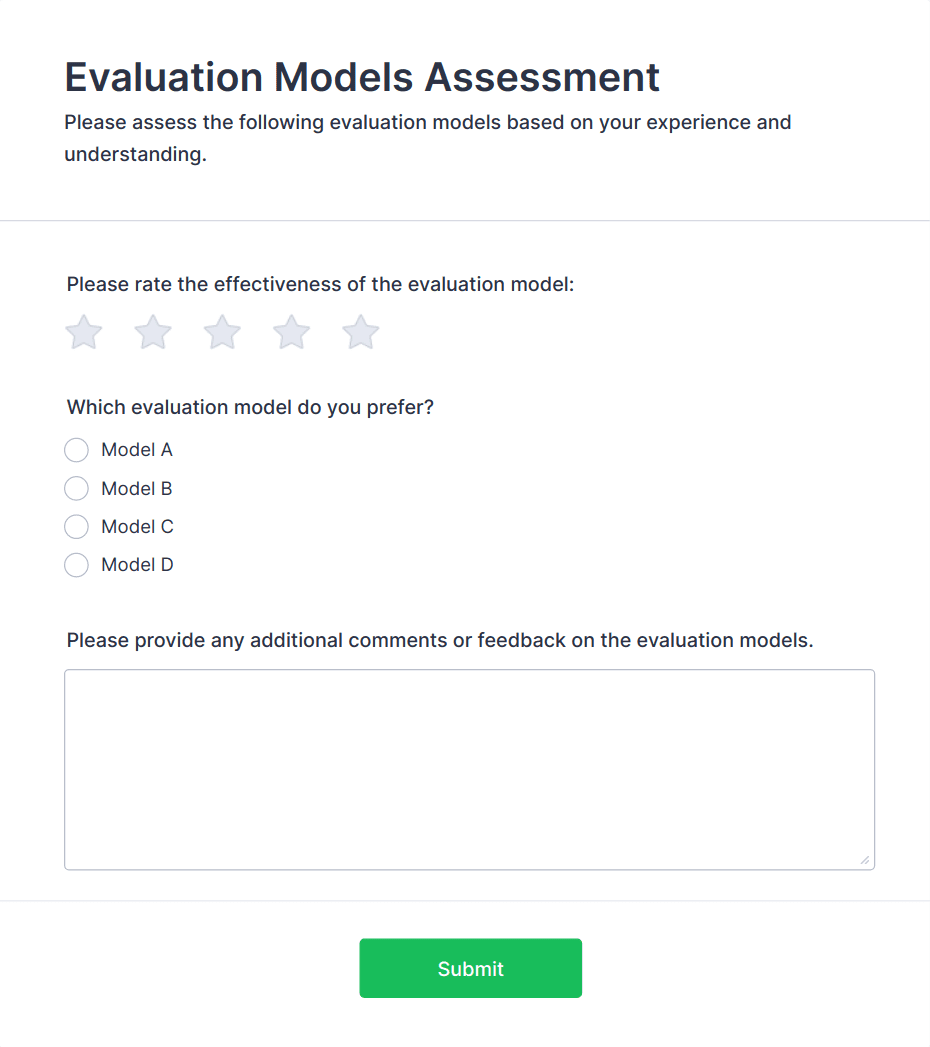The image size is (930, 1047).
Task: Give a three-star effectiveness rating
Action: (x=221, y=331)
